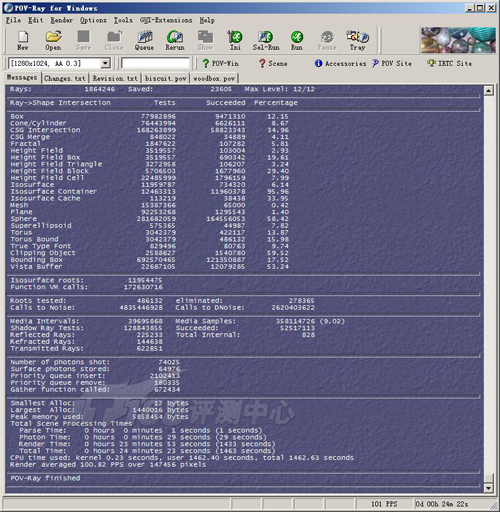500x512 pixels.
Task: Open the render Queue icon
Action: [x=144, y=40]
